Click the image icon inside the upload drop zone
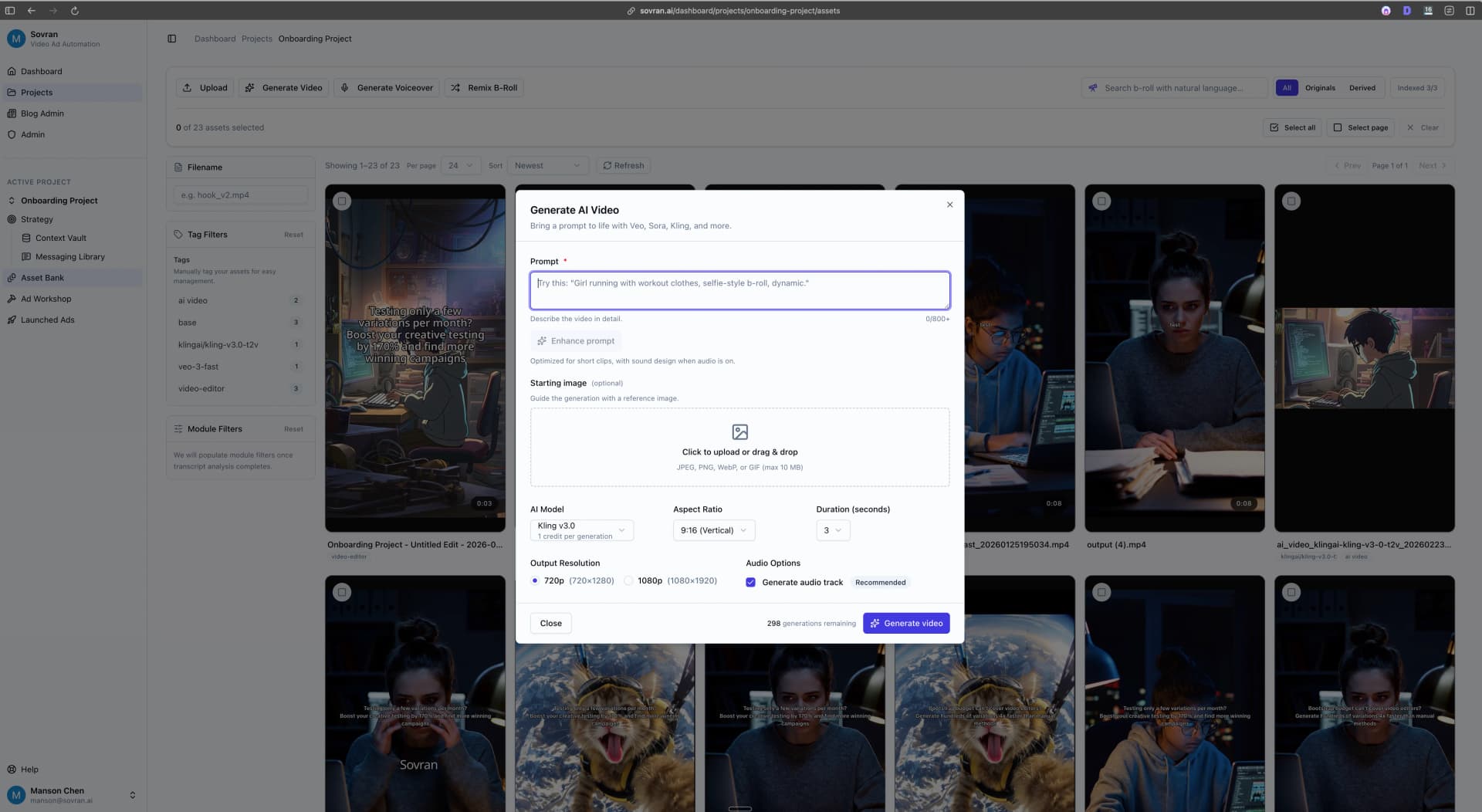This screenshot has height=812, width=1482. pos(739,431)
